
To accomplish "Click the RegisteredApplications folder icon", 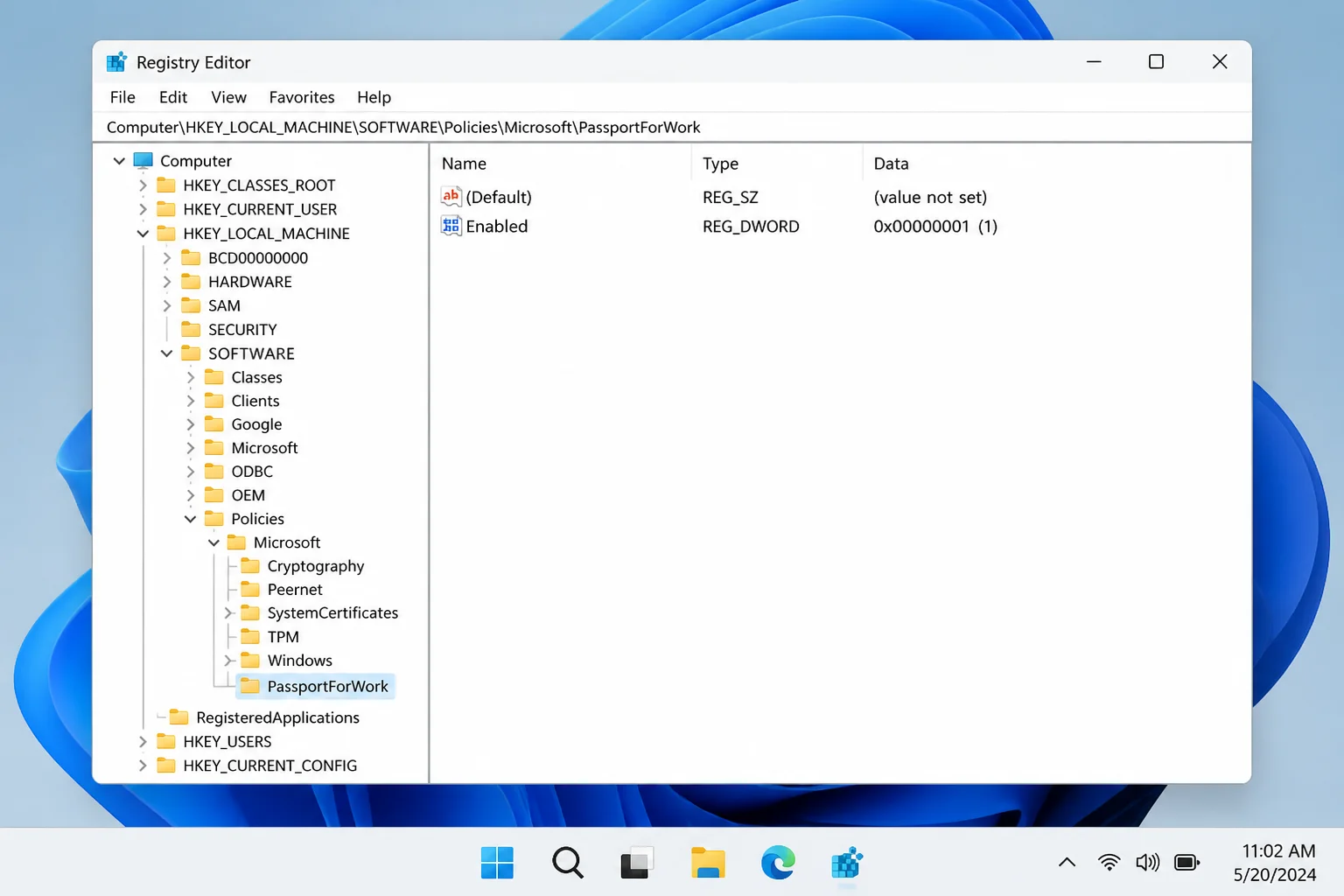I will click(x=179, y=717).
